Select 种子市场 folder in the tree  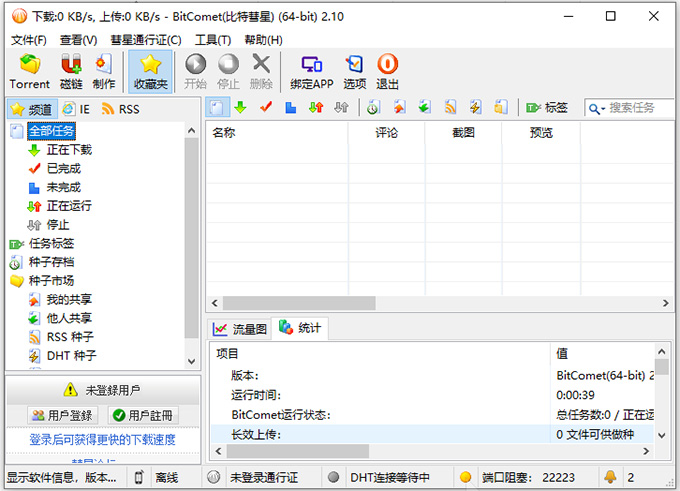click(51, 281)
